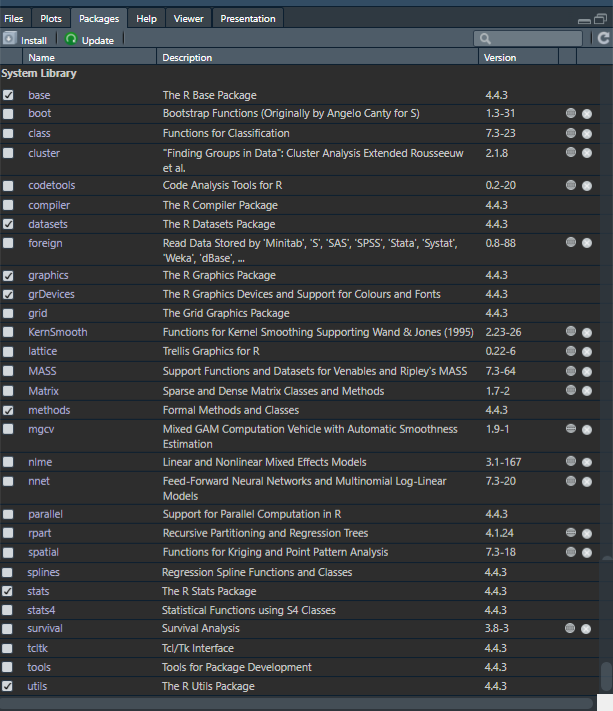This screenshot has width=613, height=711.
Task: Click the Install packages button
Action: 25,39
